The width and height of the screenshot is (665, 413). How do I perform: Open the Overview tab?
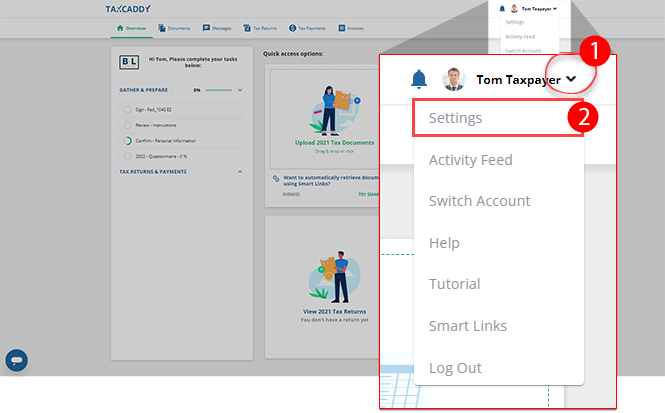(x=131, y=28)
